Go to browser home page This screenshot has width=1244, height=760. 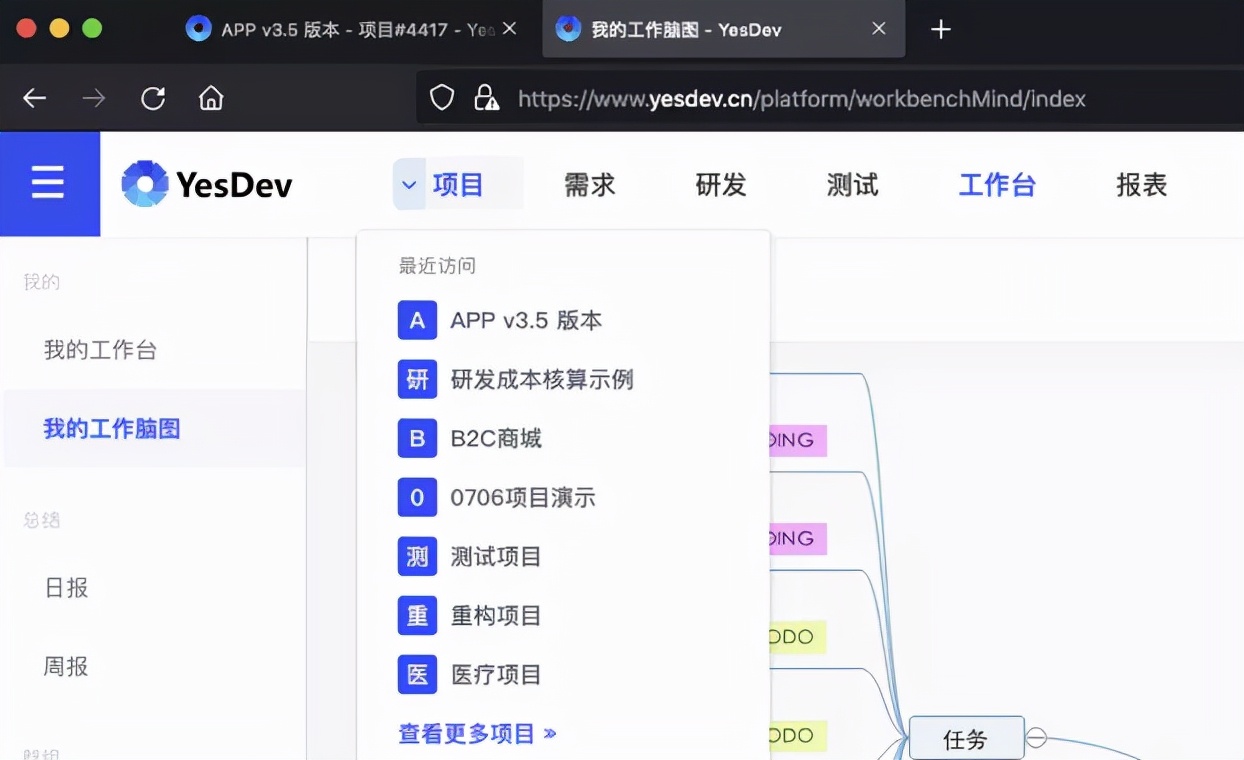(211, 98)
